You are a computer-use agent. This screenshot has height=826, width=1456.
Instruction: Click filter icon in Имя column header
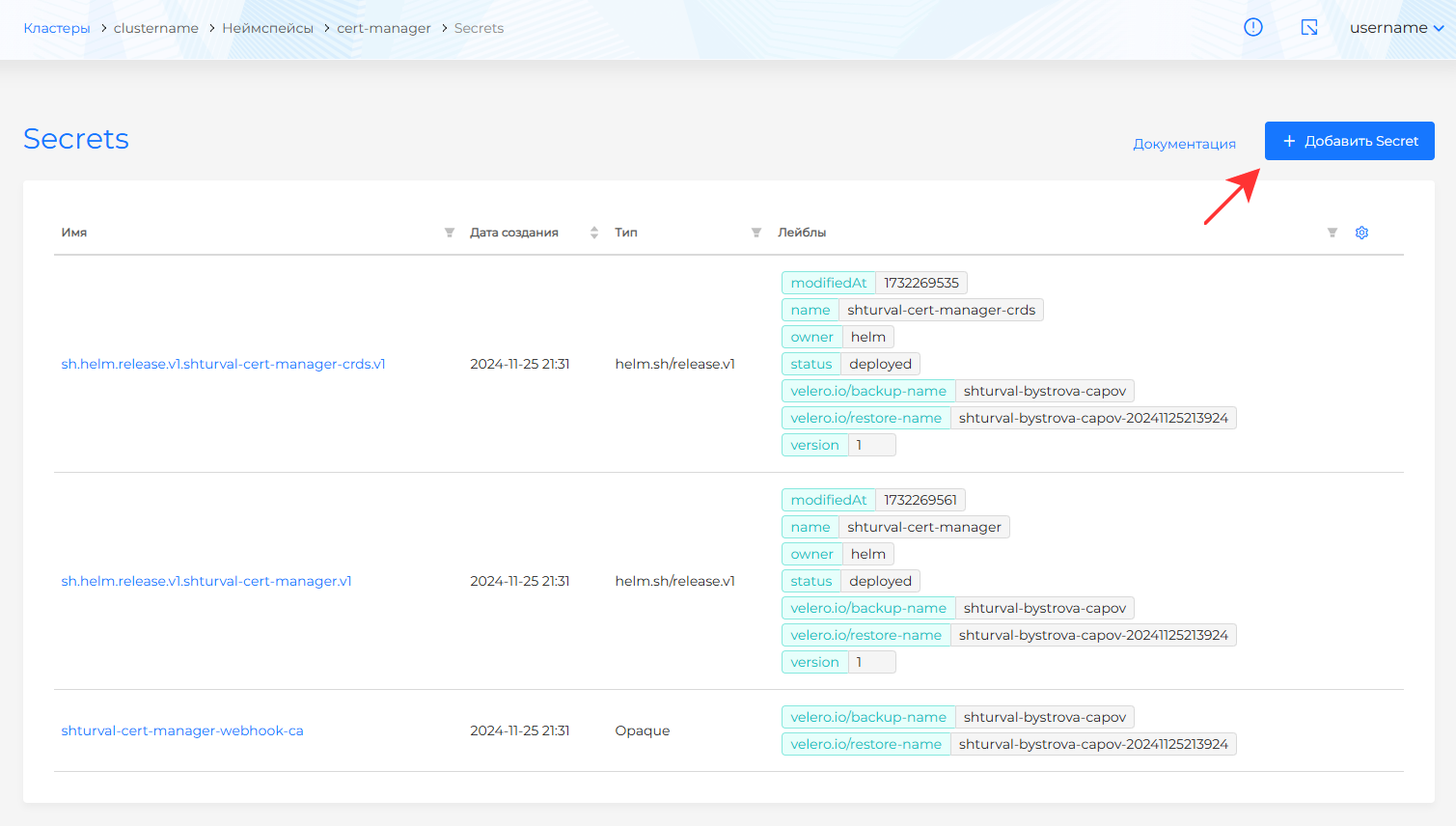(449, 233)
